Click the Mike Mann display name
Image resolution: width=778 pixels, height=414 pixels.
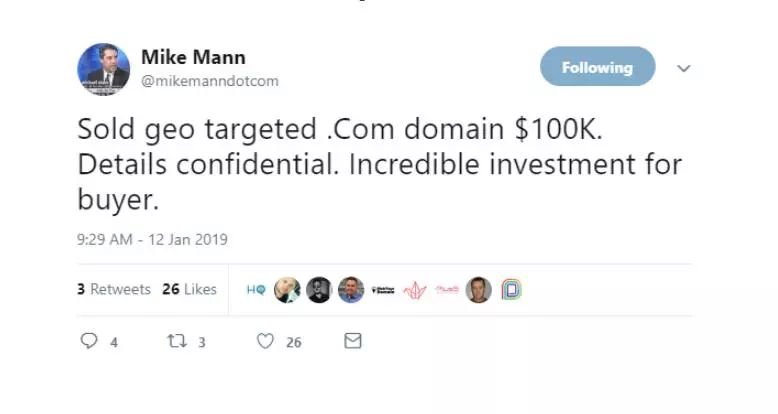coord(193,57)
